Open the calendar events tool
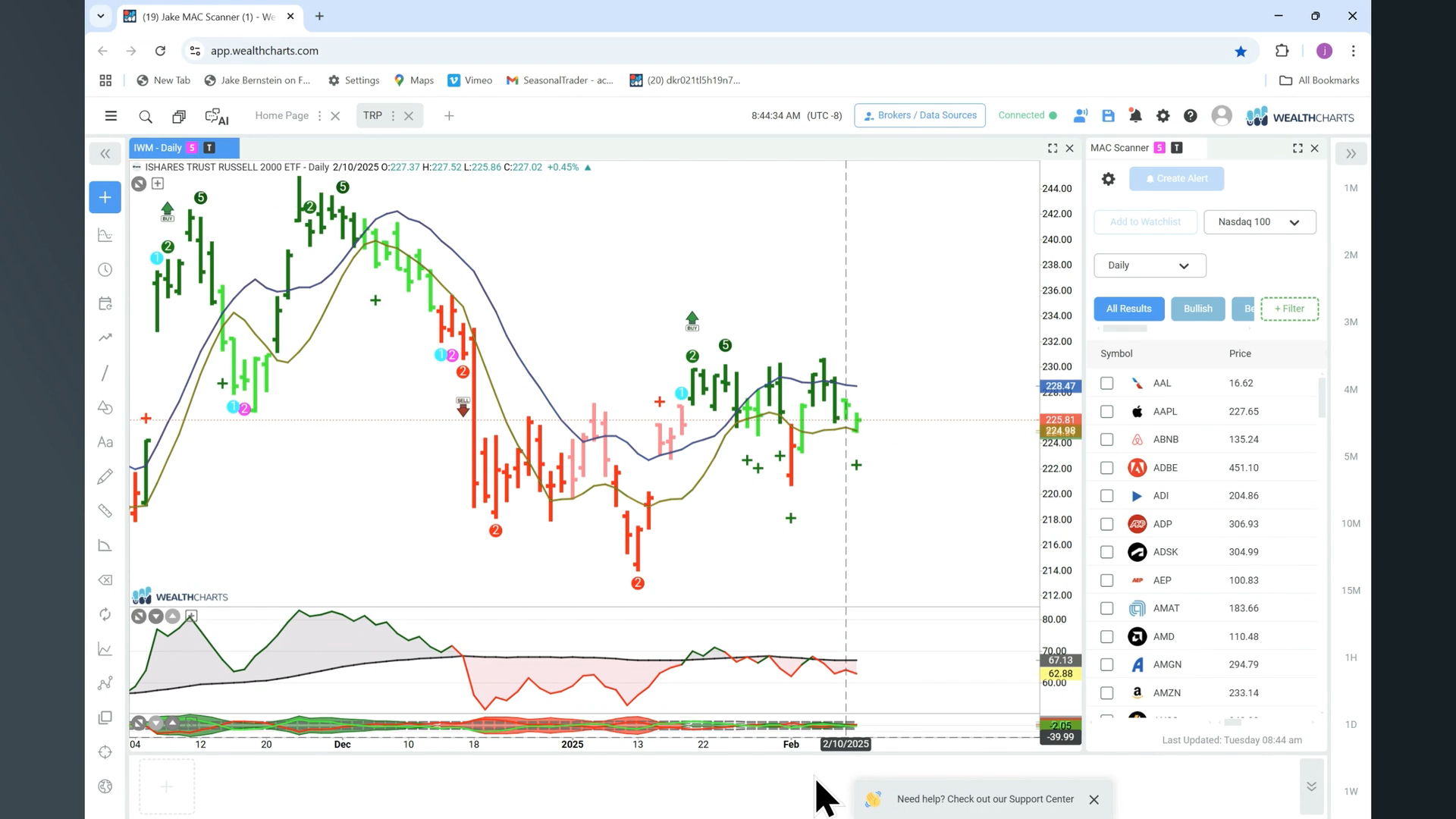Viewport: 1456px width, 819px height. click(105, 304)
